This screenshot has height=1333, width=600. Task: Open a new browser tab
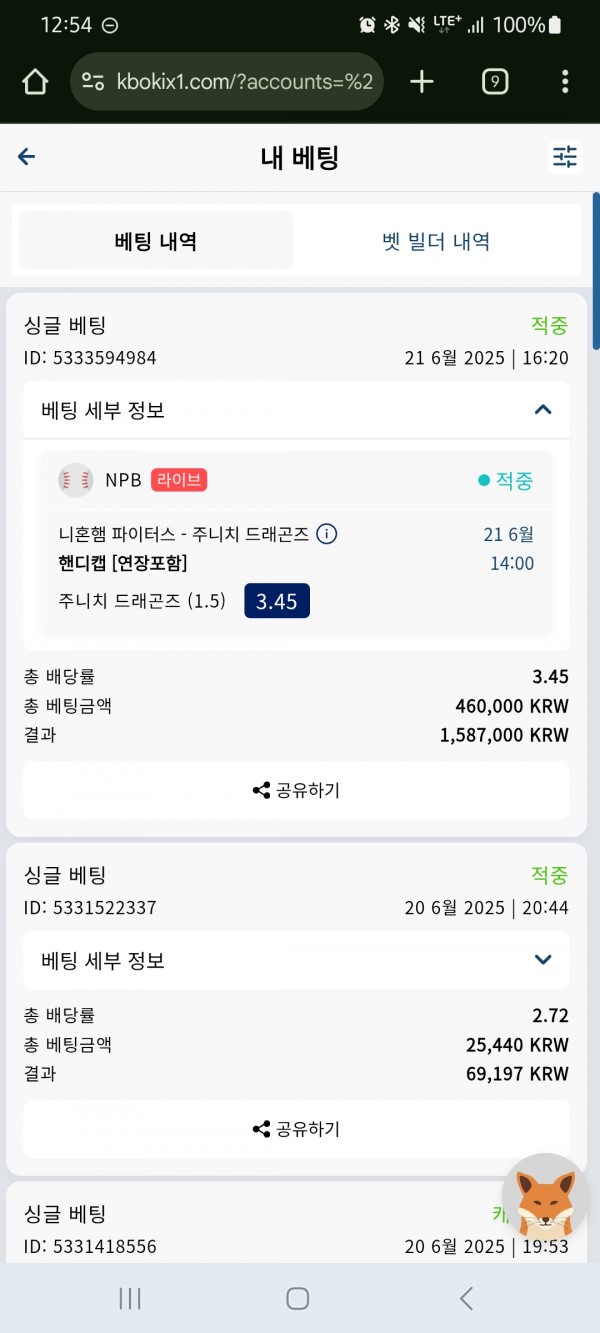[422, 82]
